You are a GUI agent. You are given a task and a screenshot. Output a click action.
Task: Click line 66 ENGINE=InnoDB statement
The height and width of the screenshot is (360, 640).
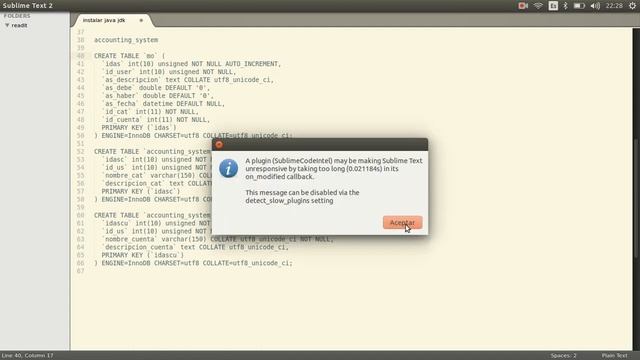pyautogui.click(x=193, y=263)
